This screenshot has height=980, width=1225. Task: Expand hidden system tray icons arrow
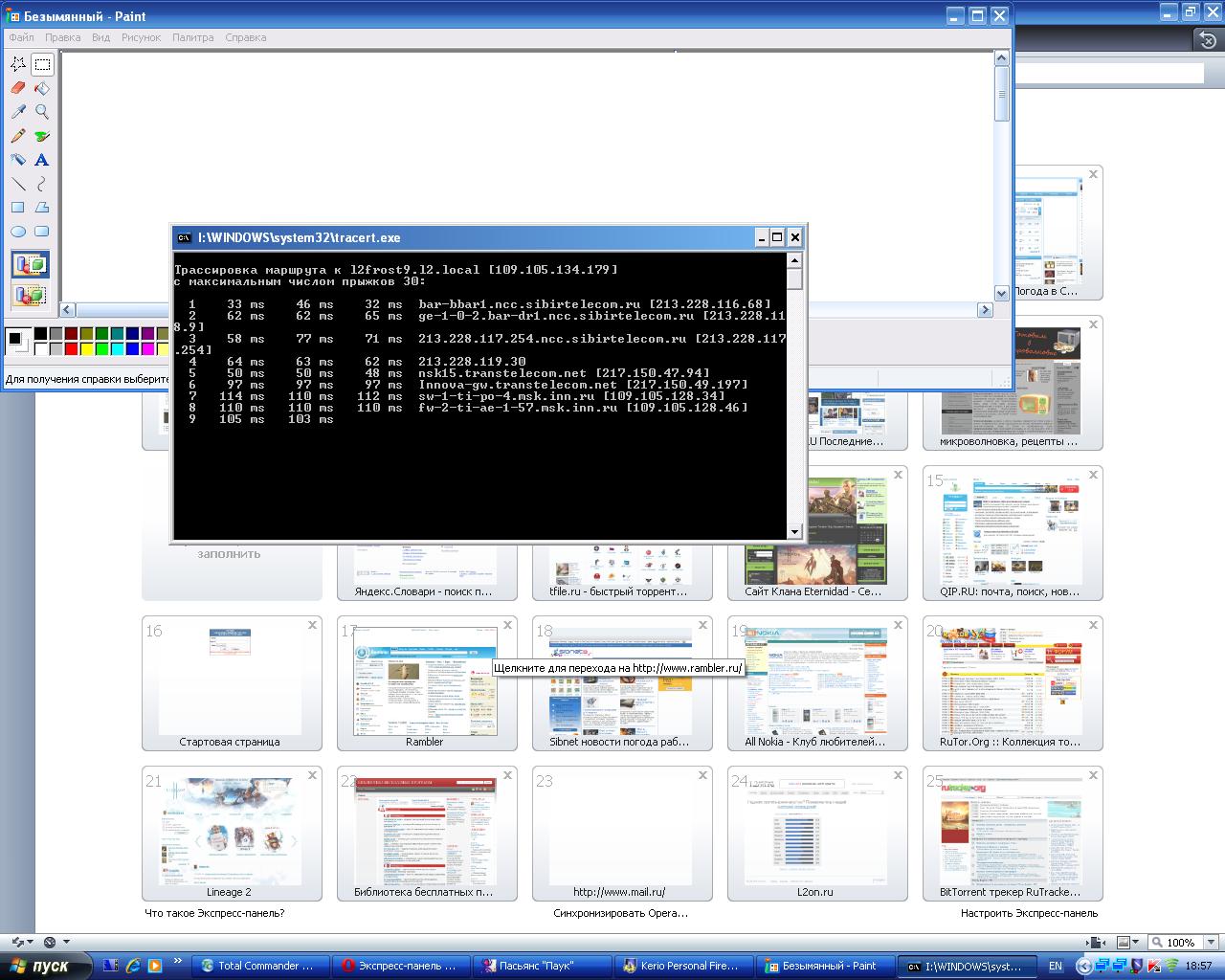[1082, 966]
